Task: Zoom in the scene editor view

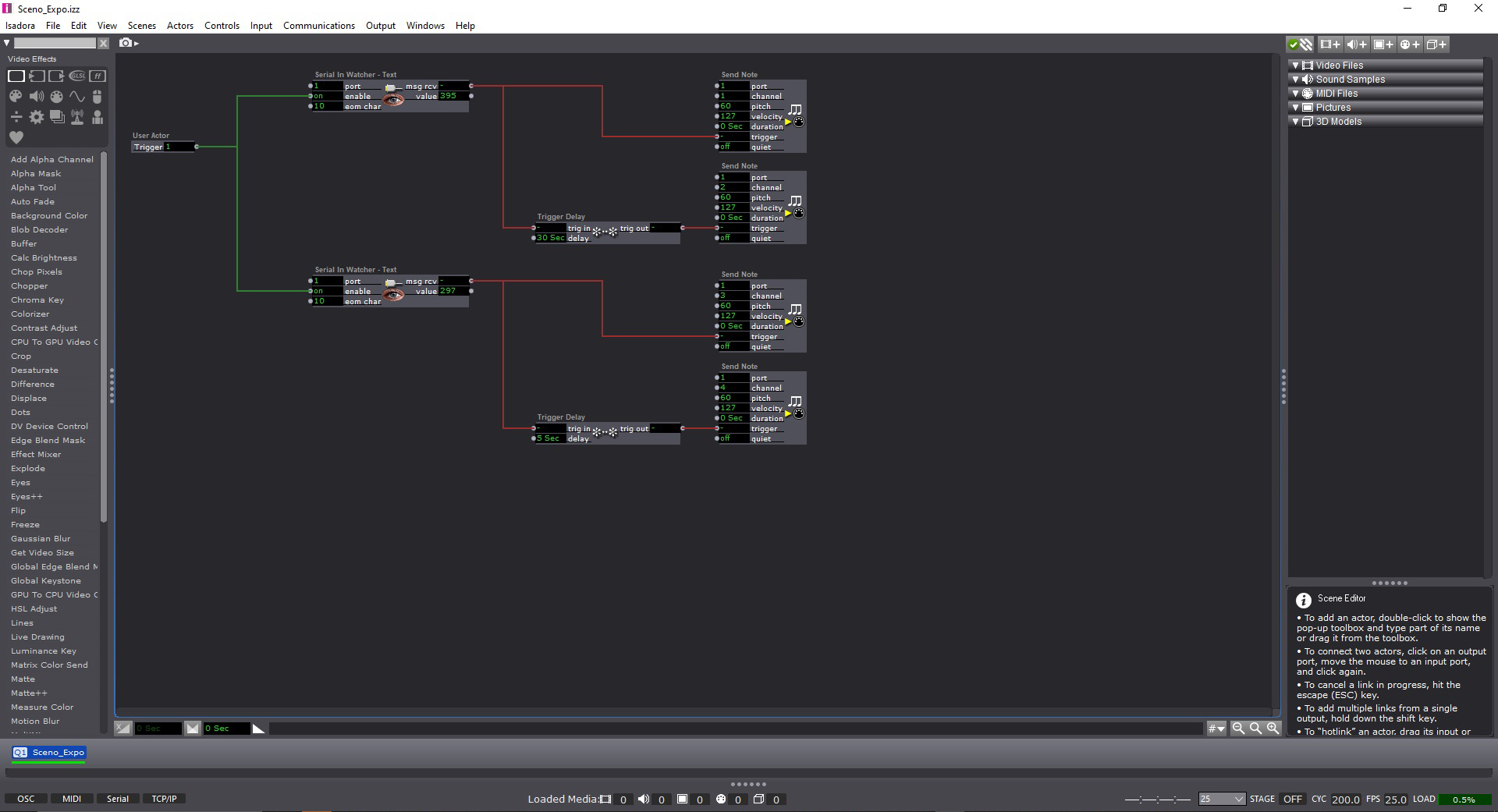Action: point(1273,728)
